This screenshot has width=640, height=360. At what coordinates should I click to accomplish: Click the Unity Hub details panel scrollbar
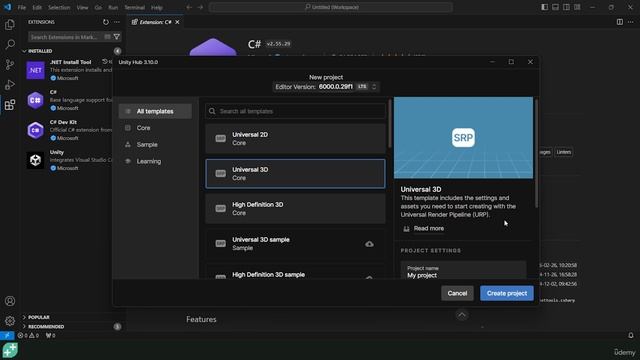click(536, 153)
